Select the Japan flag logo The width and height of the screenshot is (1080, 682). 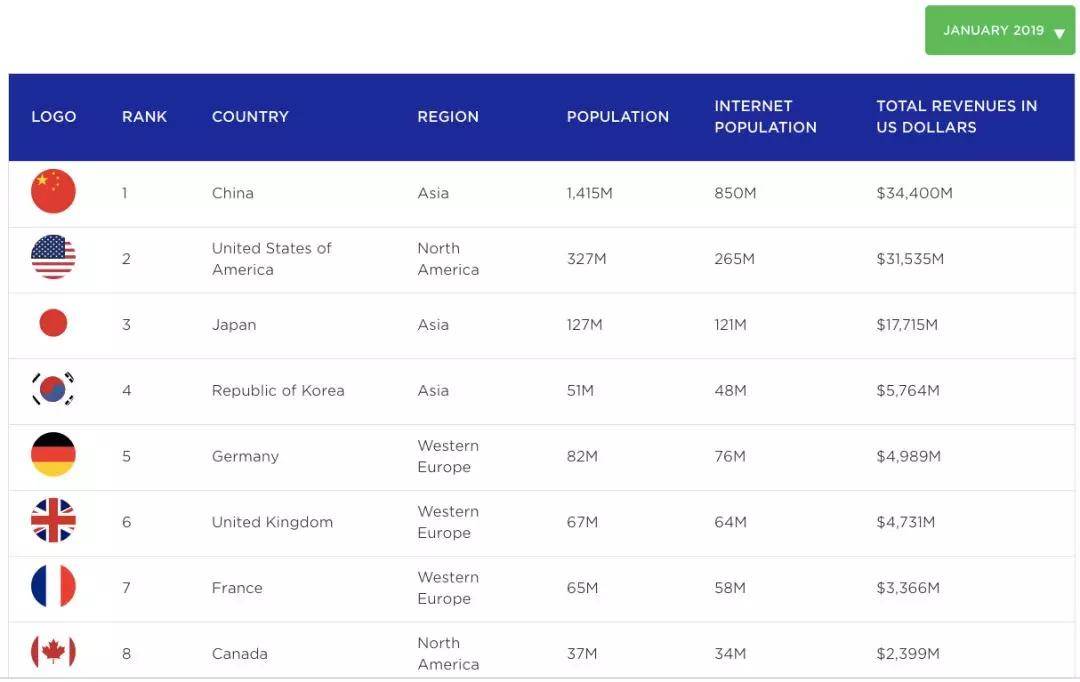[x=53, y=323]
